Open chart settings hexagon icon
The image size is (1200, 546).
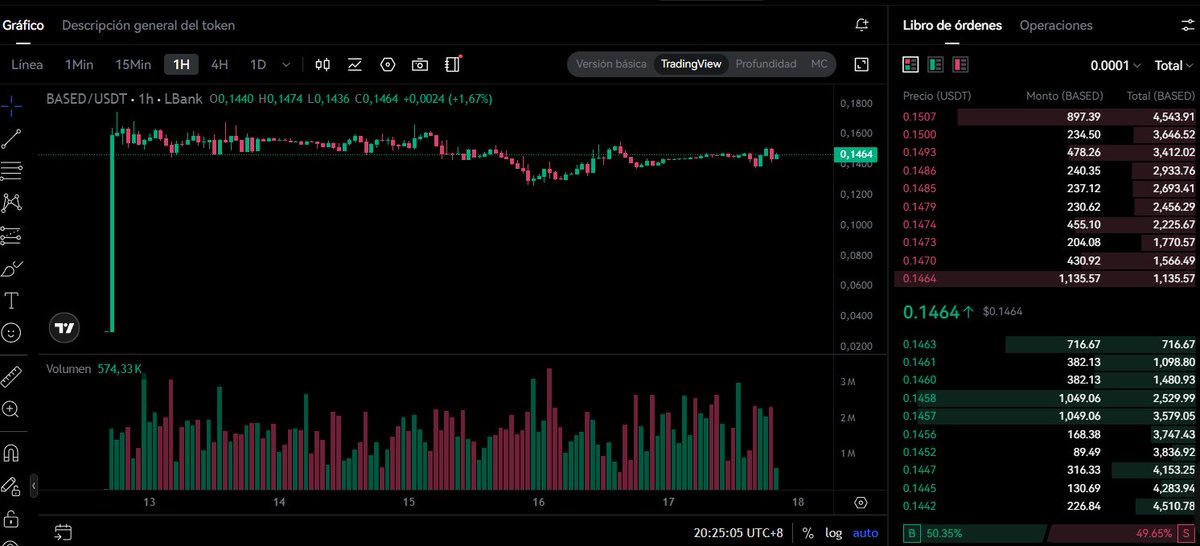click(x=388, y=64)
